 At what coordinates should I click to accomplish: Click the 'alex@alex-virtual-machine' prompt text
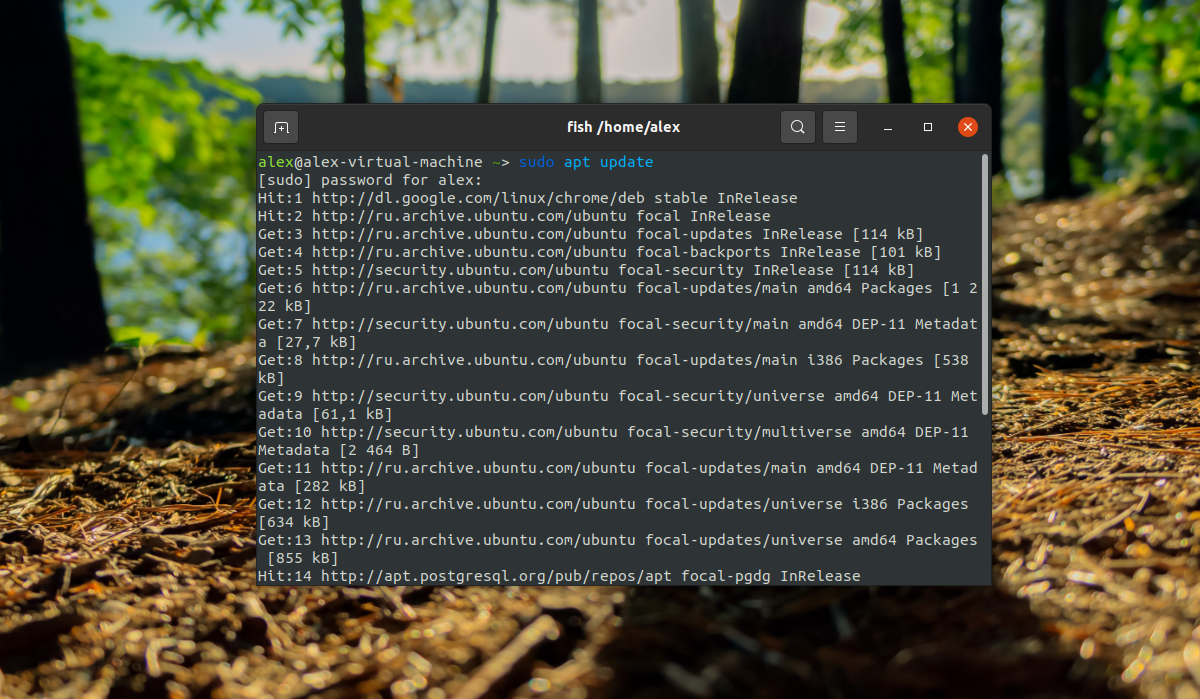[370, 162]
